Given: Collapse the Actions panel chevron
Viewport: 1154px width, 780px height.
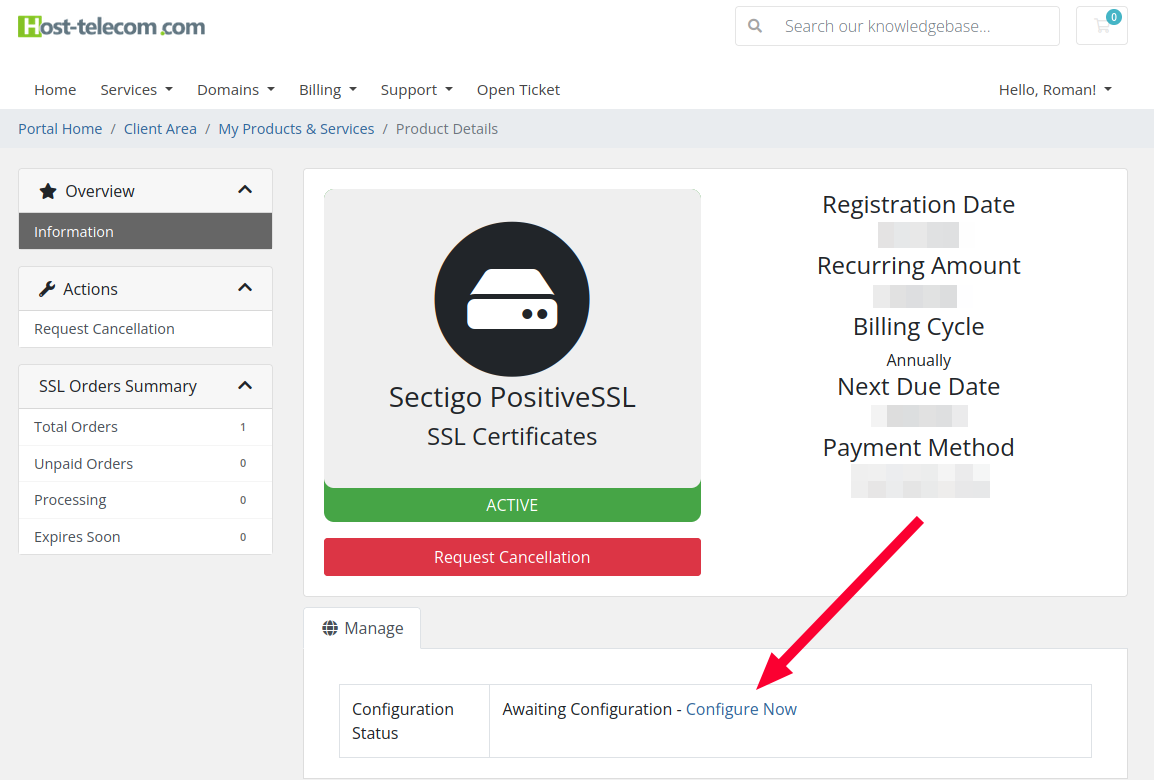Looking at the screenshot, I should coord(245,288).
